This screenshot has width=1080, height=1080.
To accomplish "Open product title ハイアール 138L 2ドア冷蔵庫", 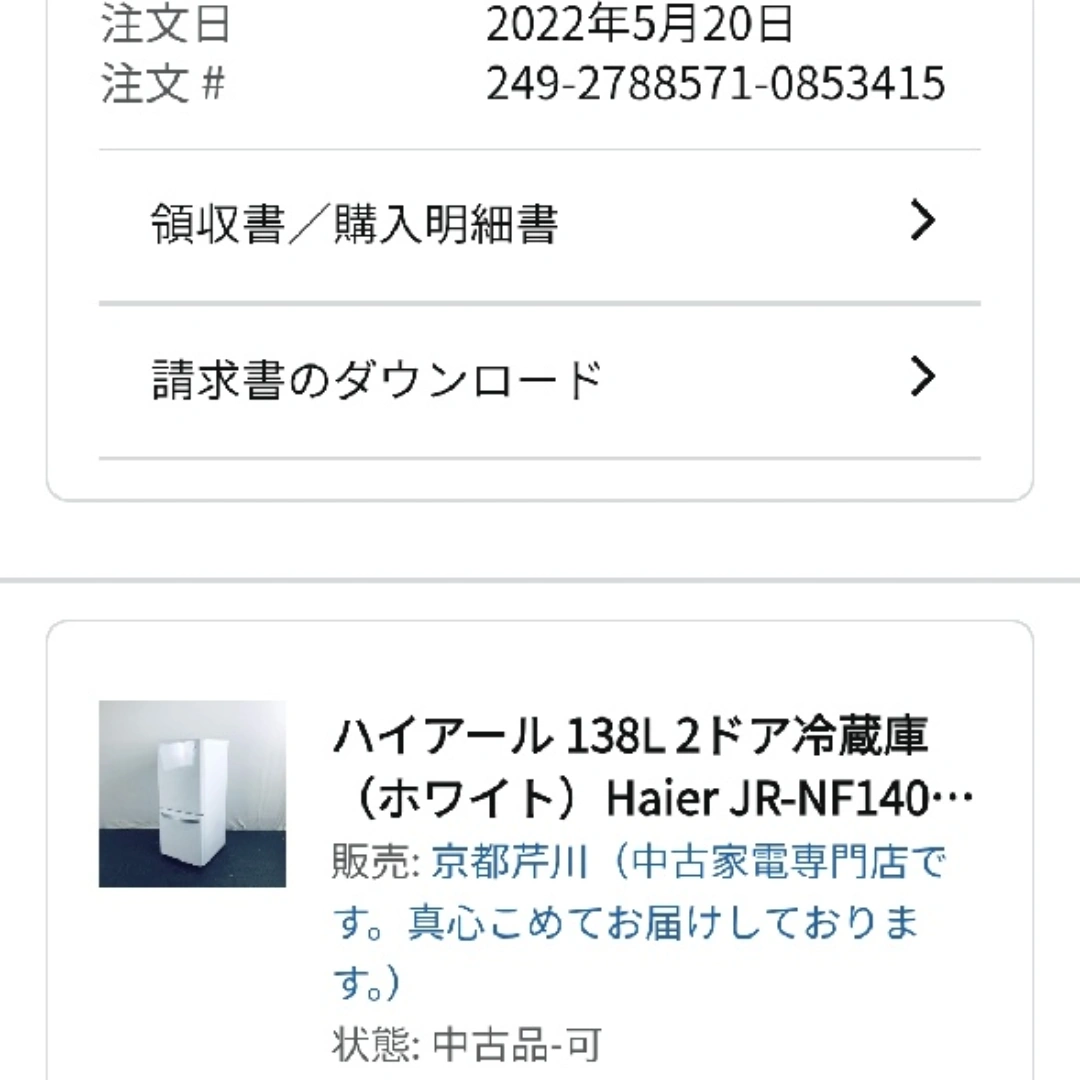I will (x=630, y=736).
